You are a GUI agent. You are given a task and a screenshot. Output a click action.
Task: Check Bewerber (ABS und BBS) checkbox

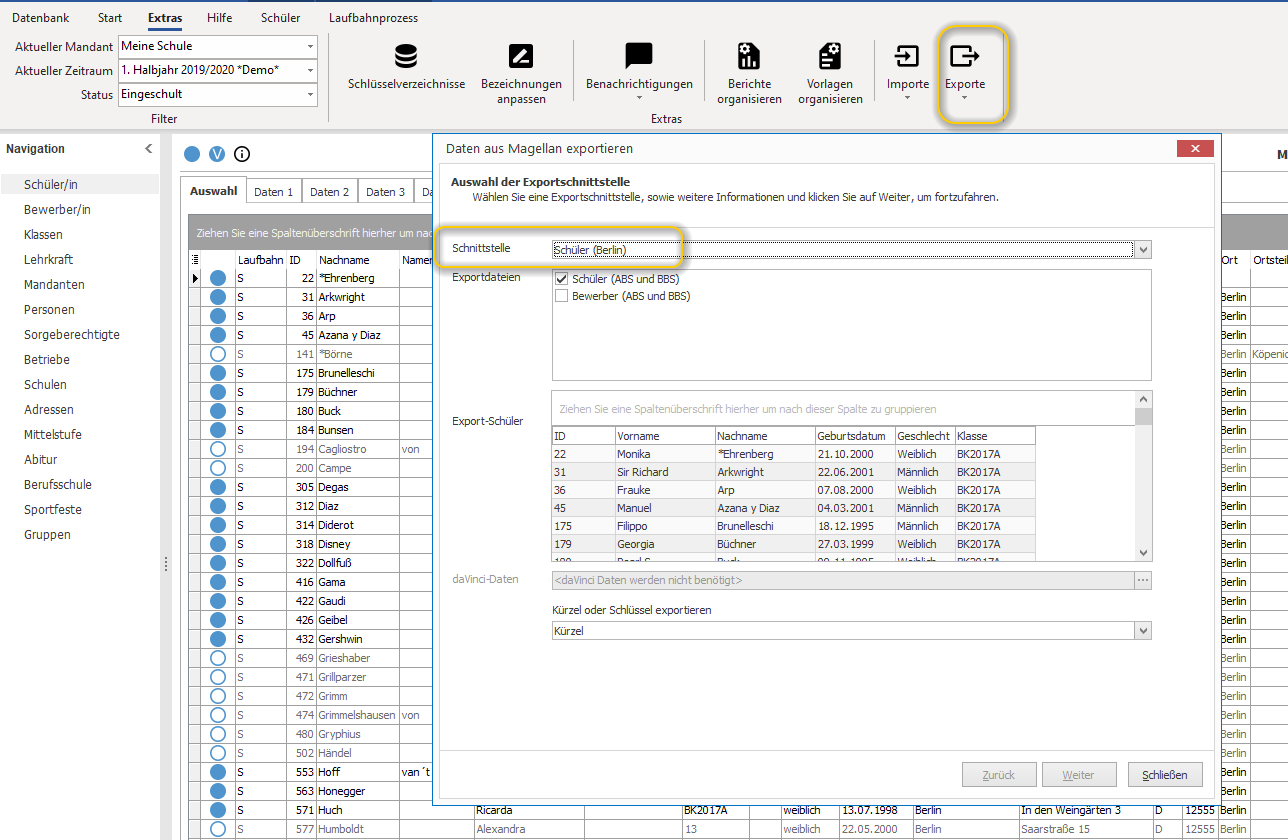pos(561,296)
